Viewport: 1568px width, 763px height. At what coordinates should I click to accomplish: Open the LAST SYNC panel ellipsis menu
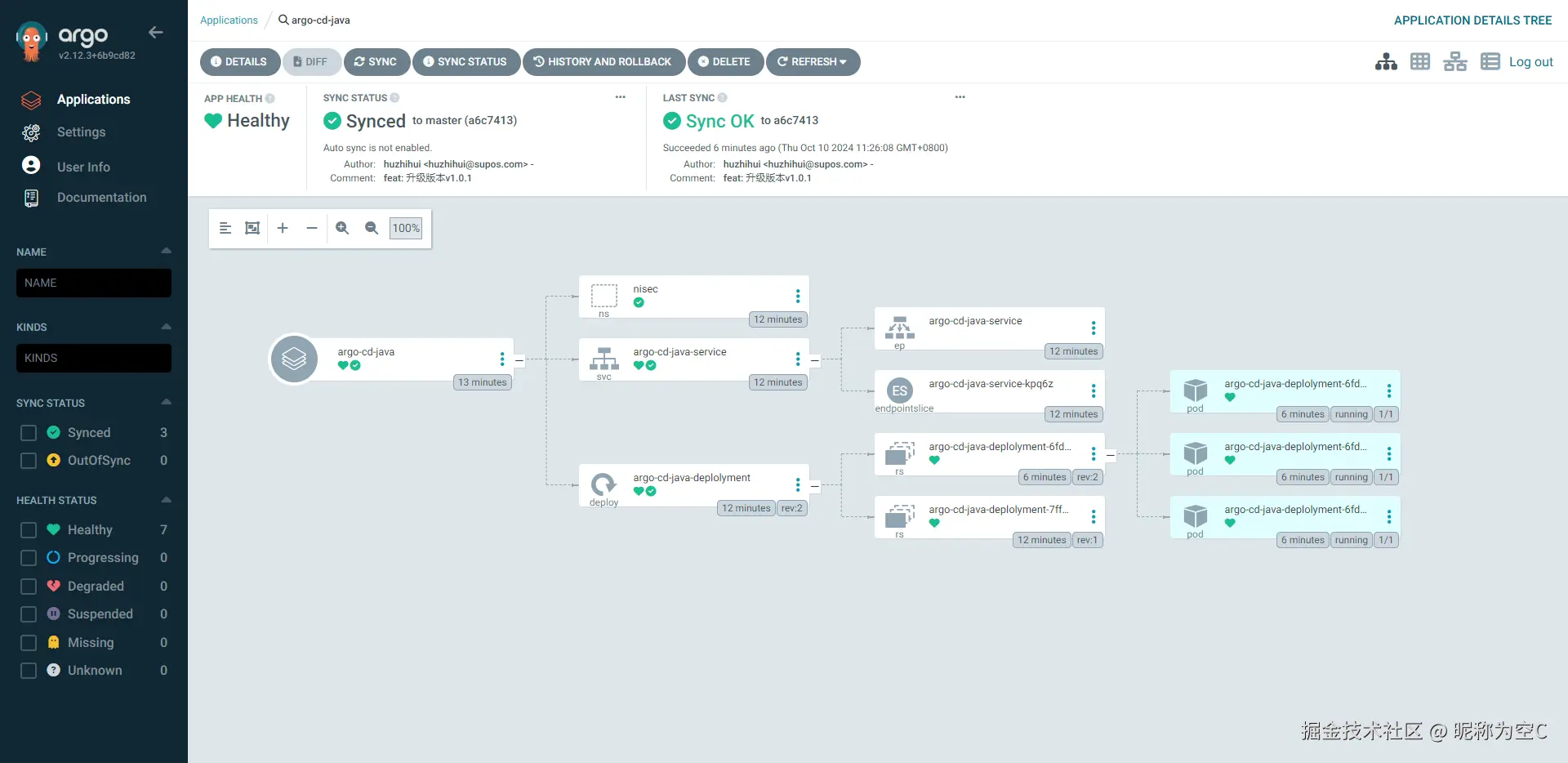coord(960,97)
